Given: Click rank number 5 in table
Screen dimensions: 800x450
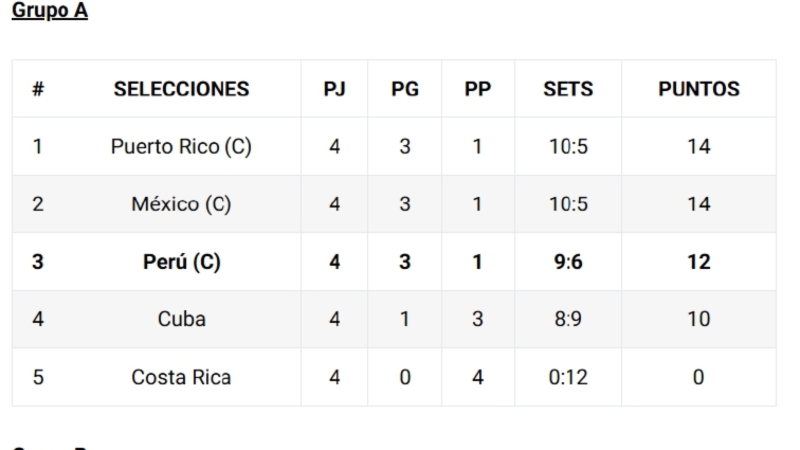Looking at the screenshot, I should (x=38, y=378).
